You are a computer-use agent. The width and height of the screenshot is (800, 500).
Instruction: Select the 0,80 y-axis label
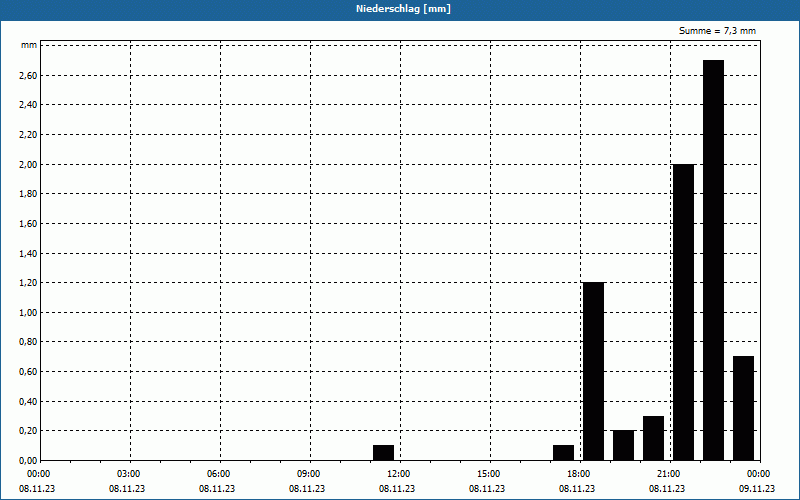[28, 342]
